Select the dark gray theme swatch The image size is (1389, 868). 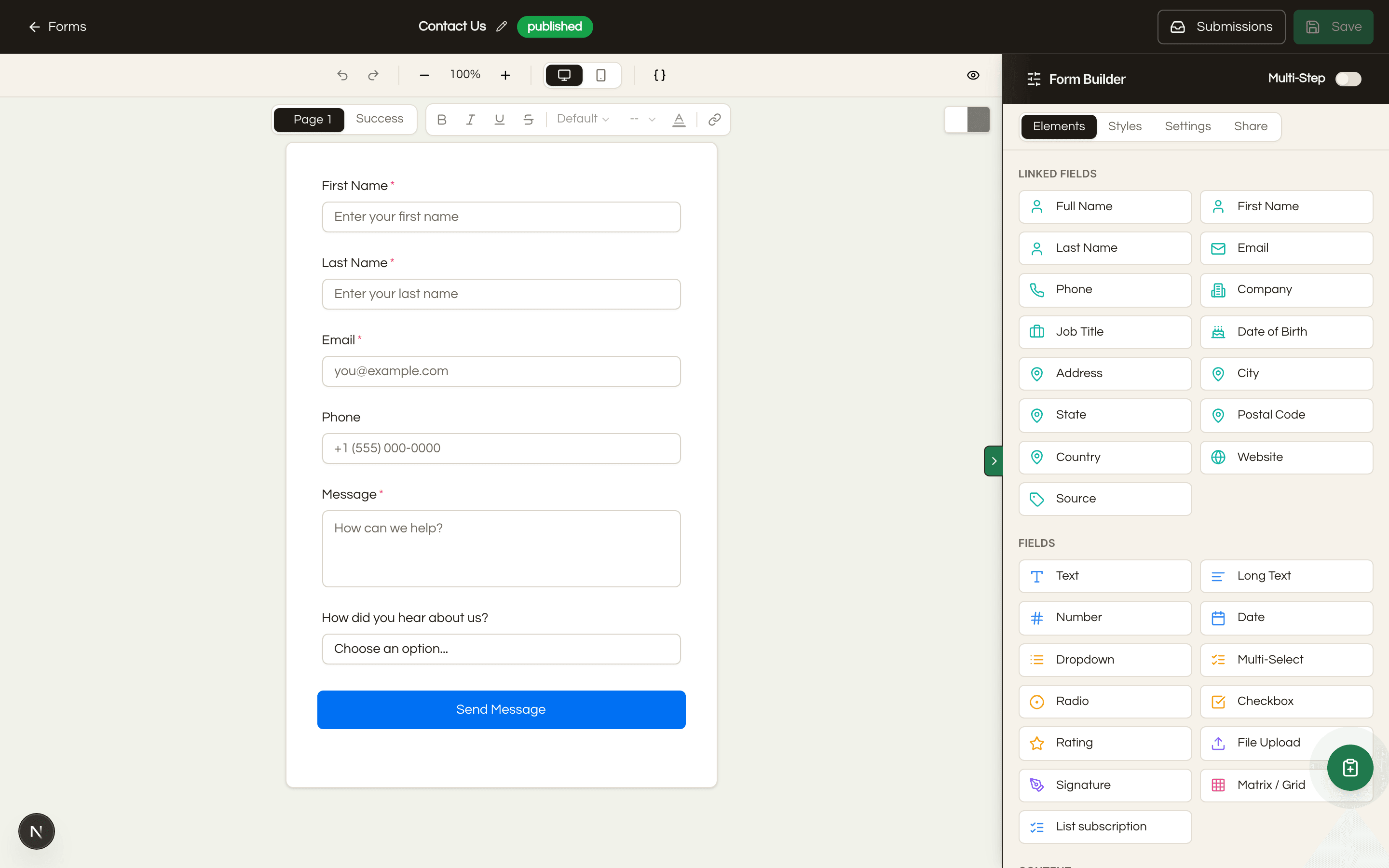click(978, 120)
